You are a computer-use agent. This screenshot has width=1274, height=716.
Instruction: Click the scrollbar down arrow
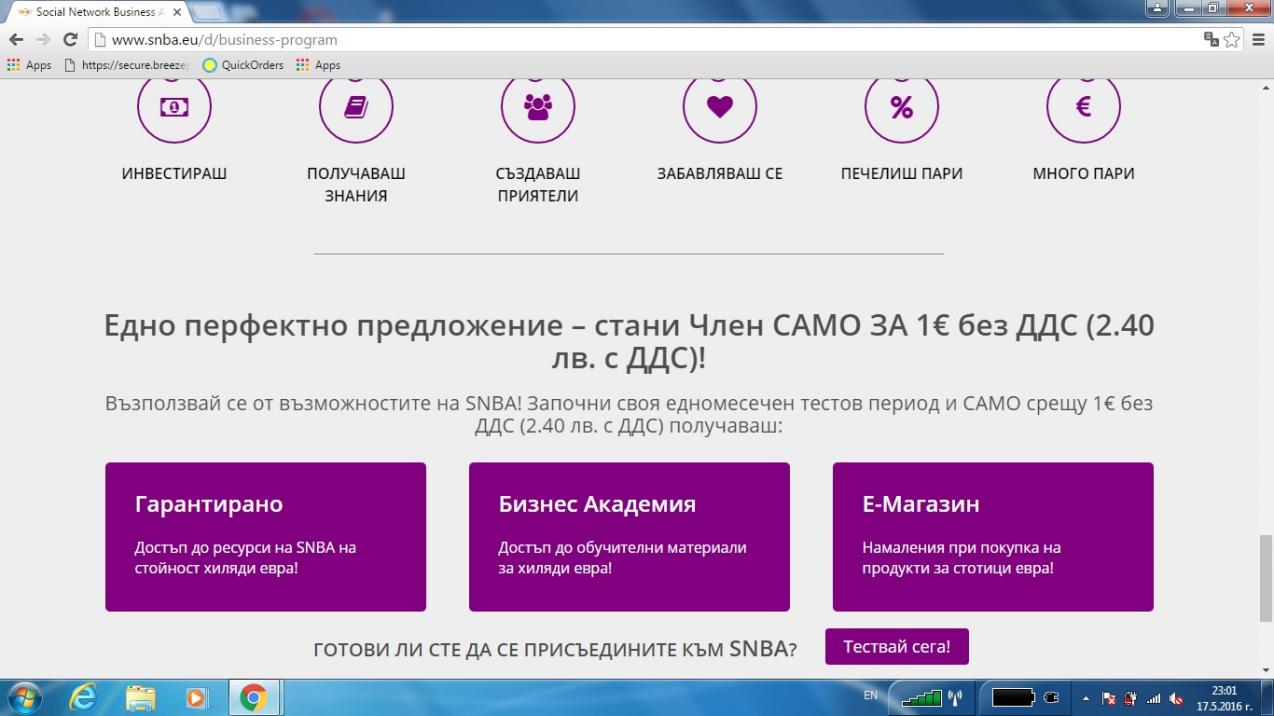point(1265,670)
